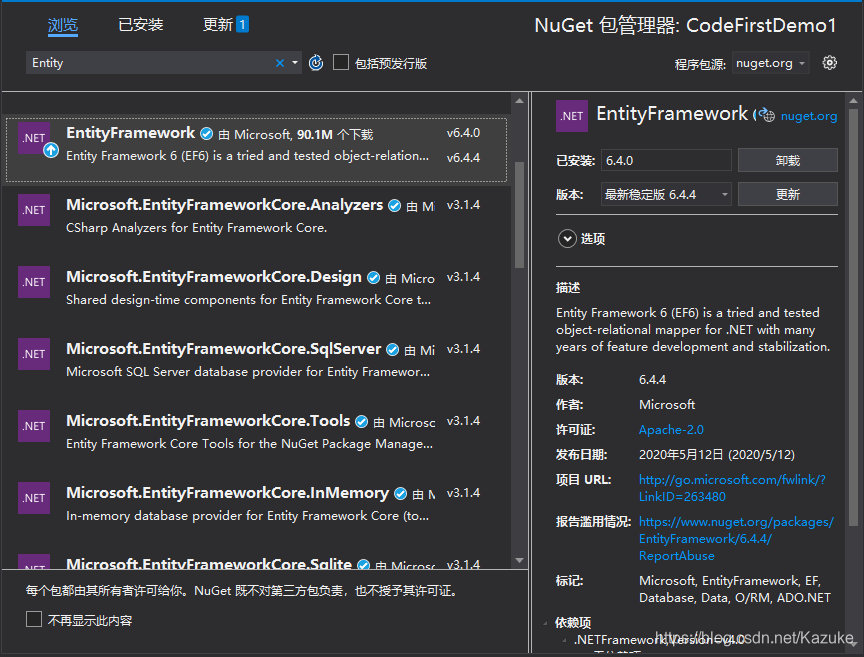Image resolution: width=864 pixels, height=657 pixels.
Task: Click EntityFramework v6.4.0 installed version label
Action: (463, 133)
